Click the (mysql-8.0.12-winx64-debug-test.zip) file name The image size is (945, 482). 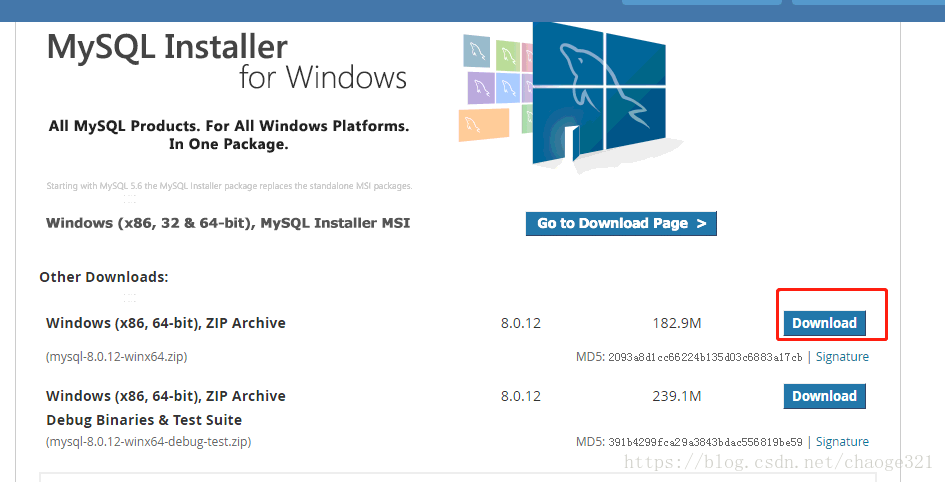[148, 442]
